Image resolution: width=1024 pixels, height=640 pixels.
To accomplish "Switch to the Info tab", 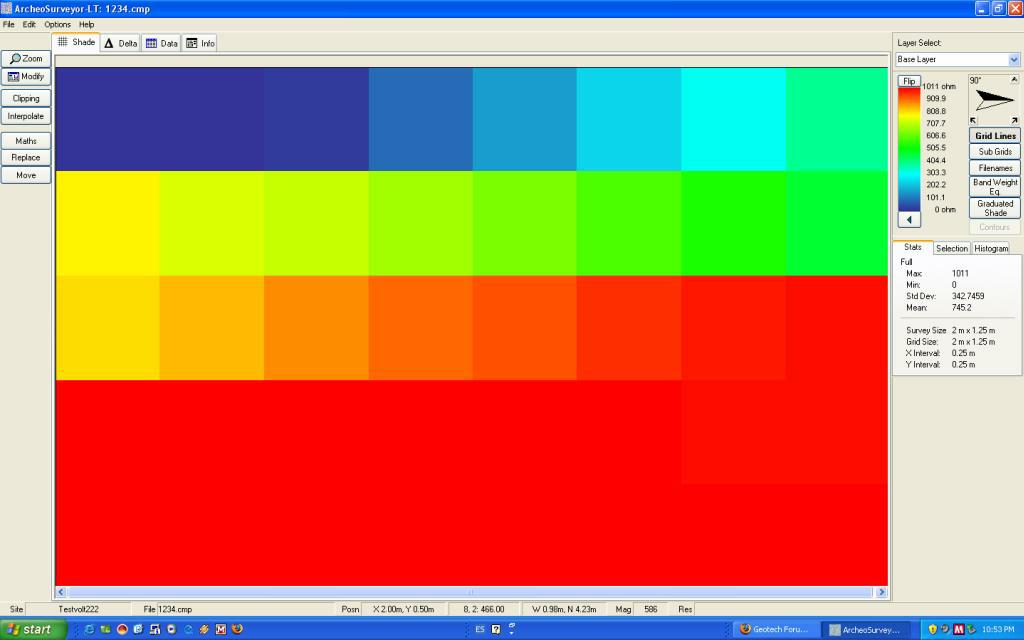I will coord(200,43).
